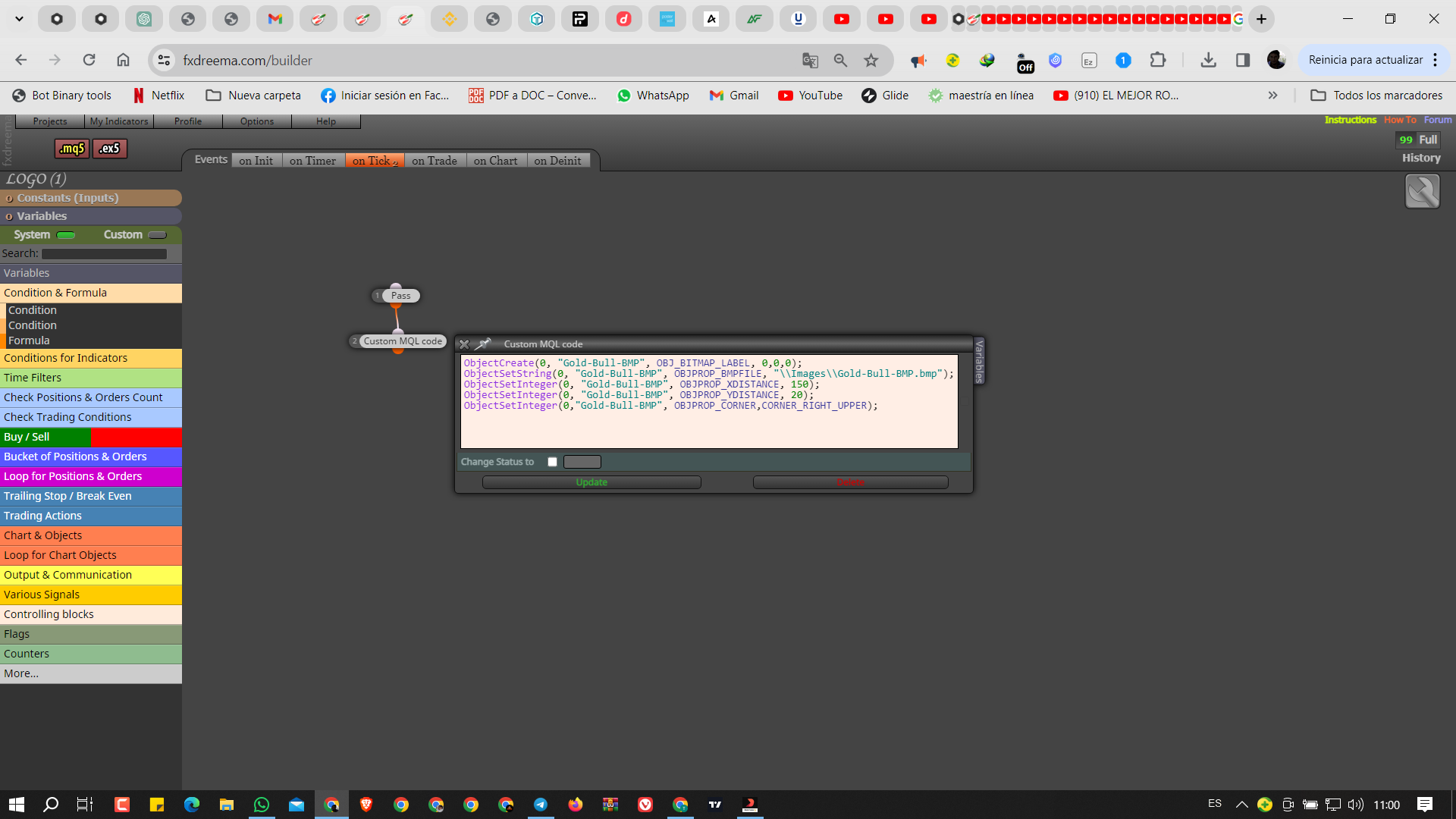This screenshot has height=819, width=1456.
Task: Enable the Change Status to checkbox
Action: coord(552,462)
